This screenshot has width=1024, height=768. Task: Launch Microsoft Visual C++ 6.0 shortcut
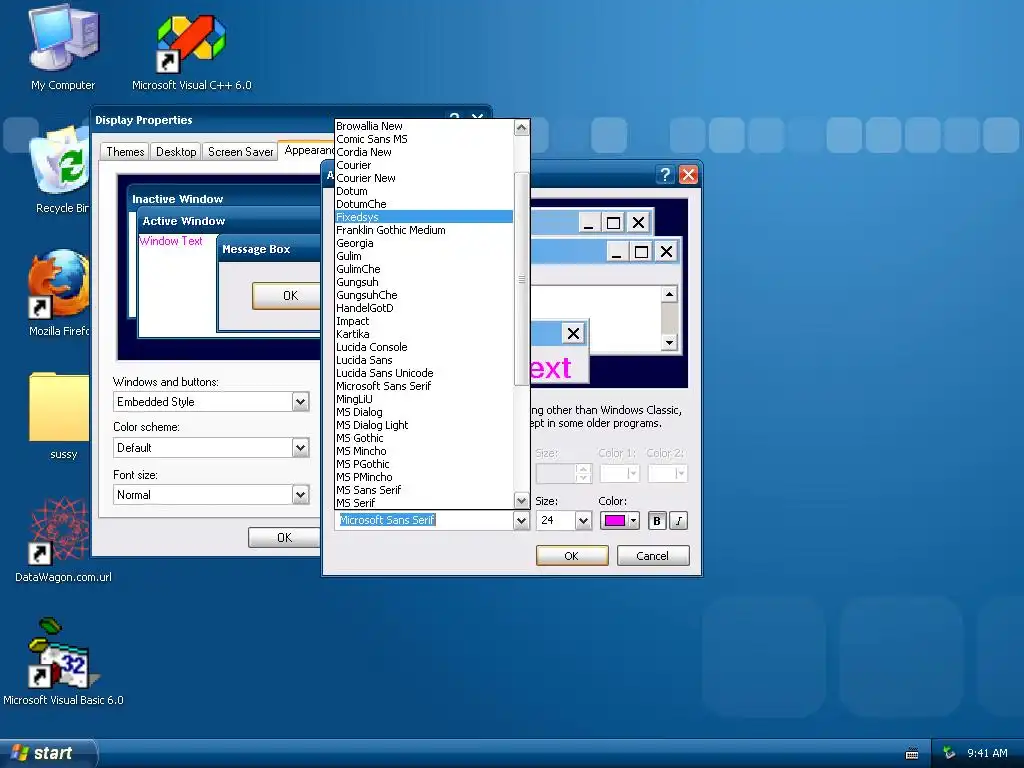tap(191, 51)
